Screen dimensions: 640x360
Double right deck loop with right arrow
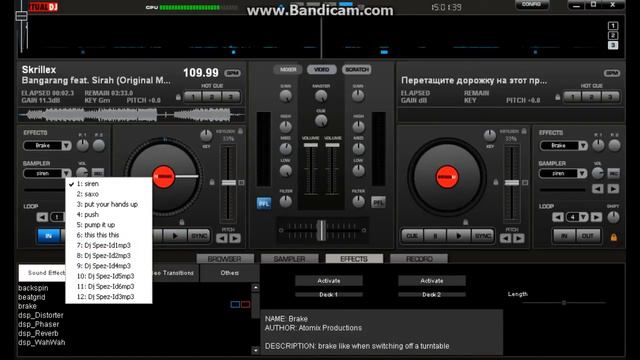tap(596, 217)
